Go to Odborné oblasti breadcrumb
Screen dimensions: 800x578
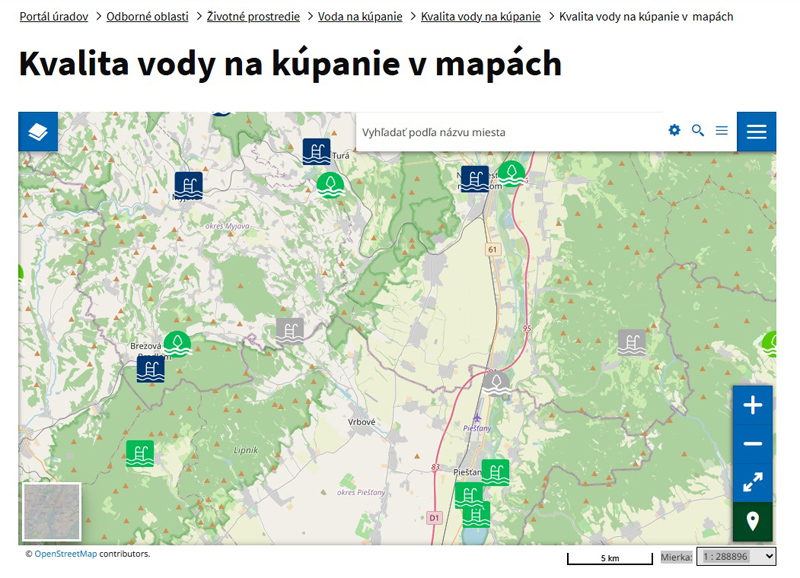click(x=147, y=16)
